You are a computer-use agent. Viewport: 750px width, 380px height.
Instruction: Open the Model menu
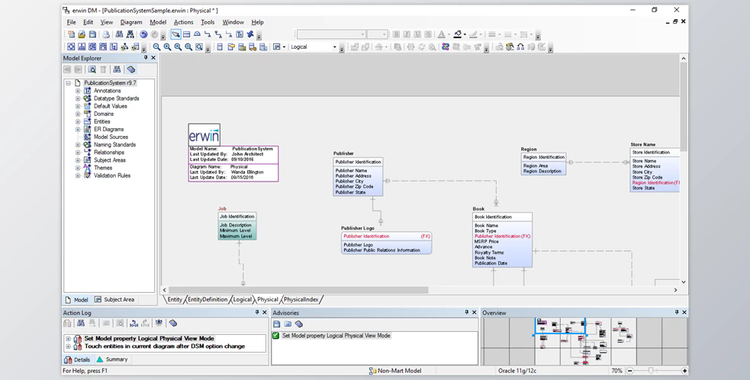(x=158, y=22)
